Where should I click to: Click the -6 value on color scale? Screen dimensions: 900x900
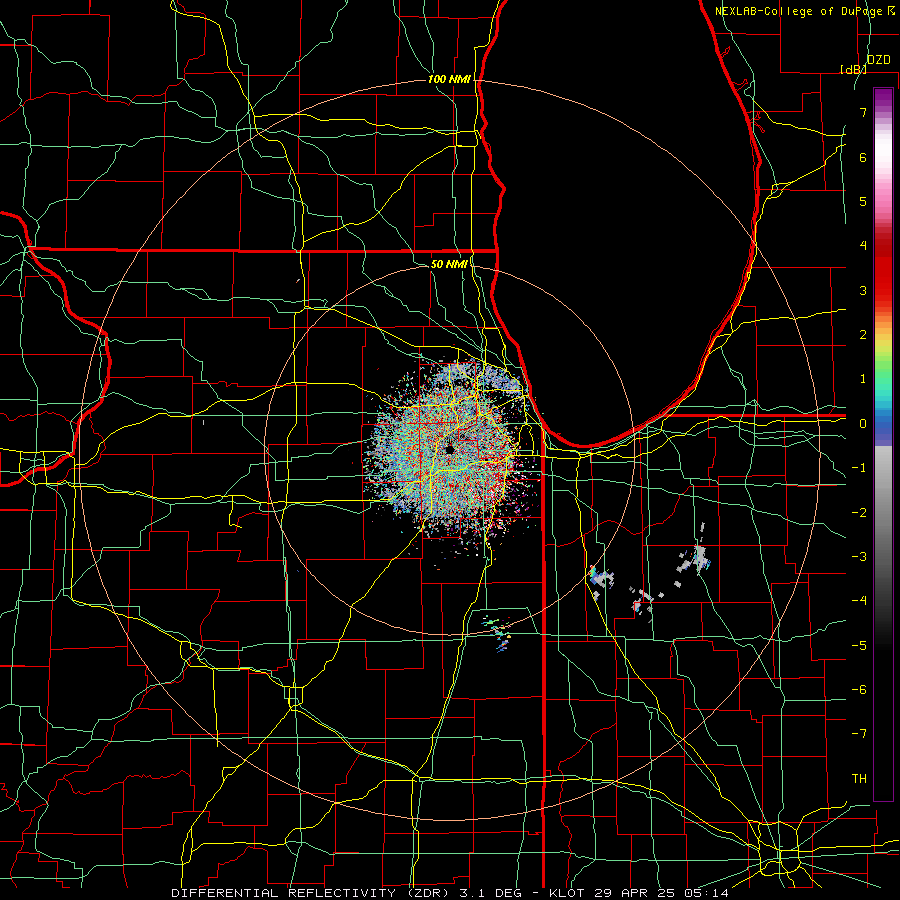[859, 690]
